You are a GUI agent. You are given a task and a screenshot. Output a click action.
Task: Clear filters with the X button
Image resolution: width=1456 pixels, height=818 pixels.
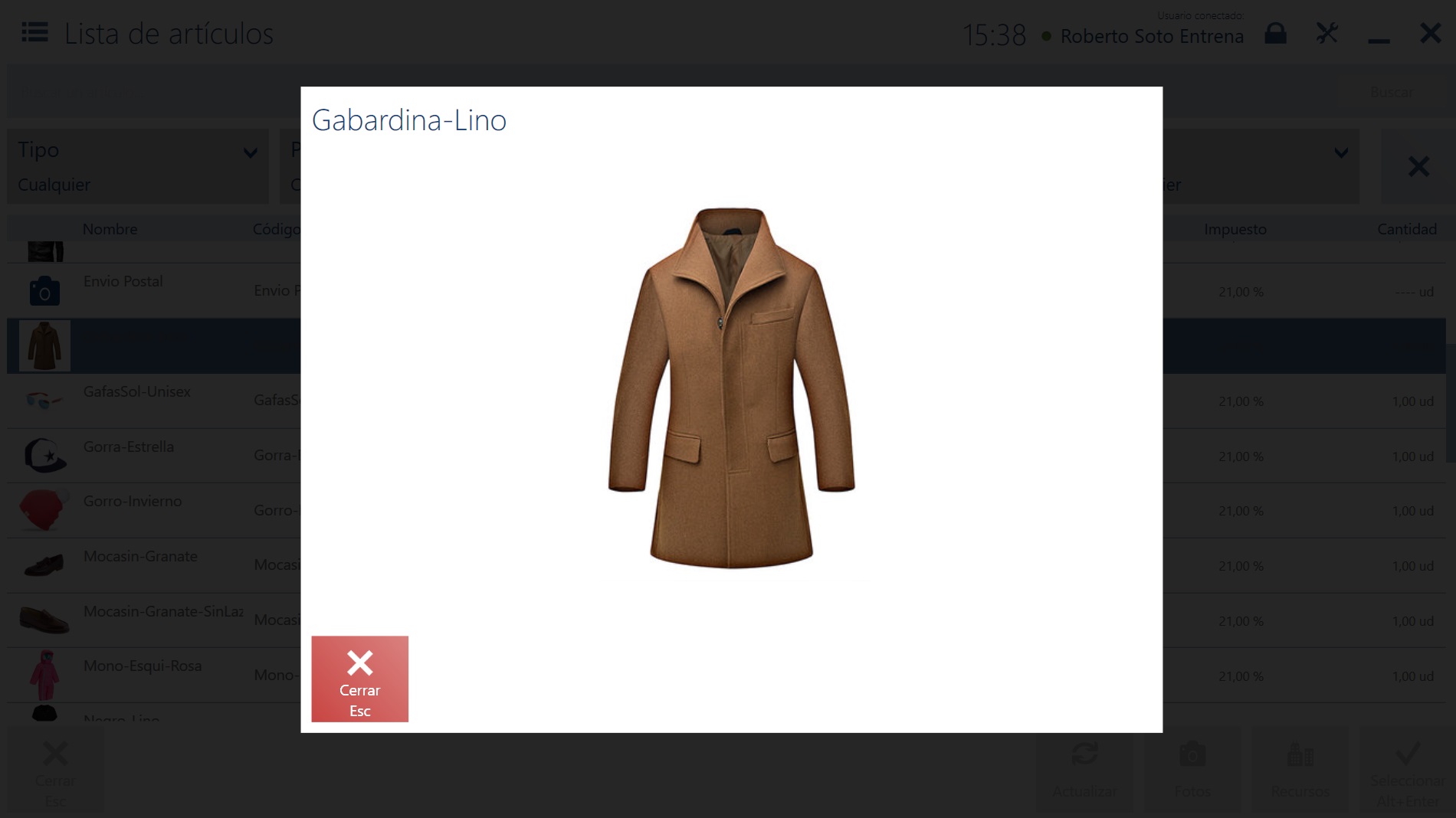click(x=1418, y=166)
